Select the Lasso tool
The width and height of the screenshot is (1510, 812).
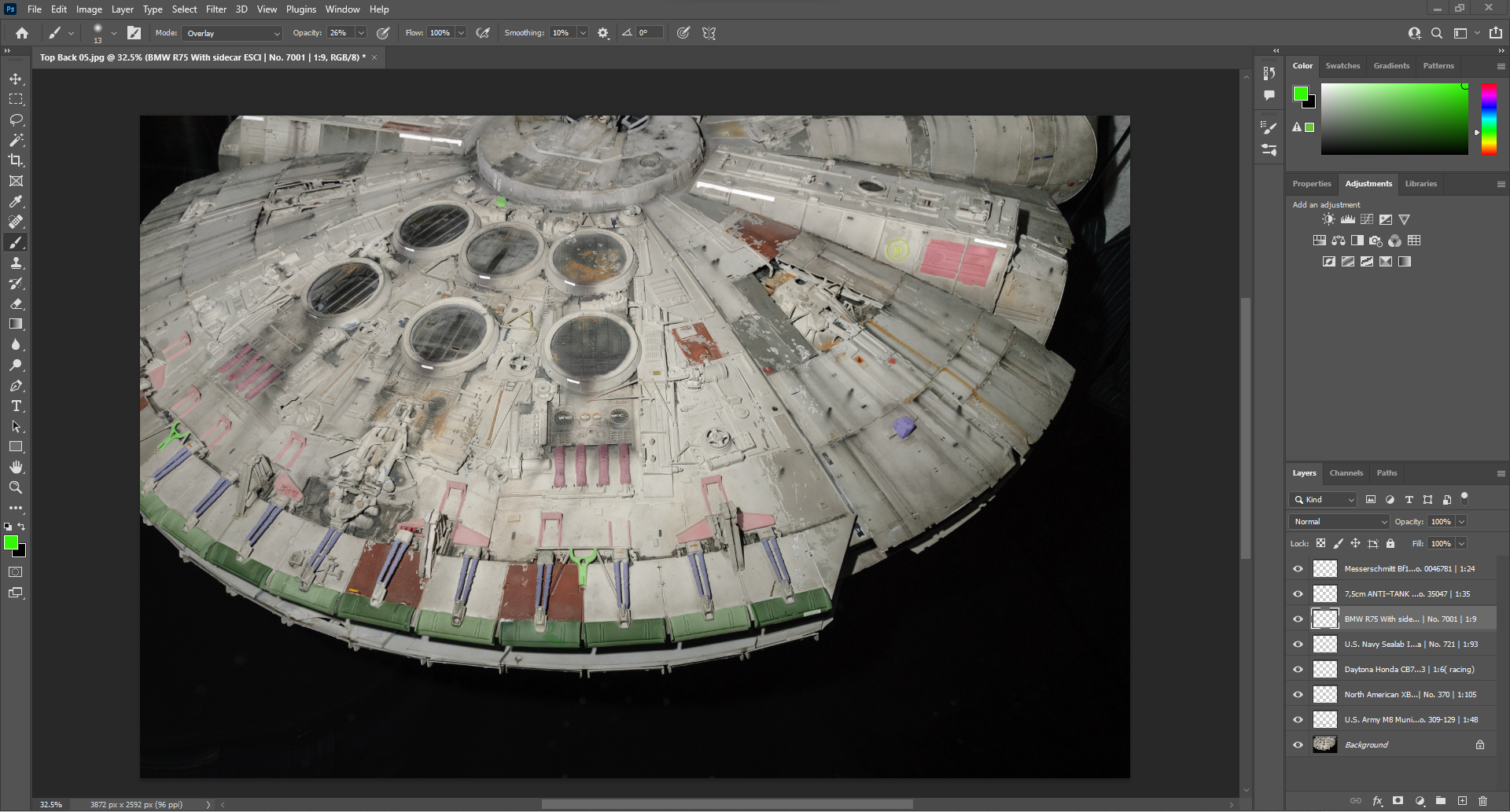pyautogui.click(x=16, y=119)
